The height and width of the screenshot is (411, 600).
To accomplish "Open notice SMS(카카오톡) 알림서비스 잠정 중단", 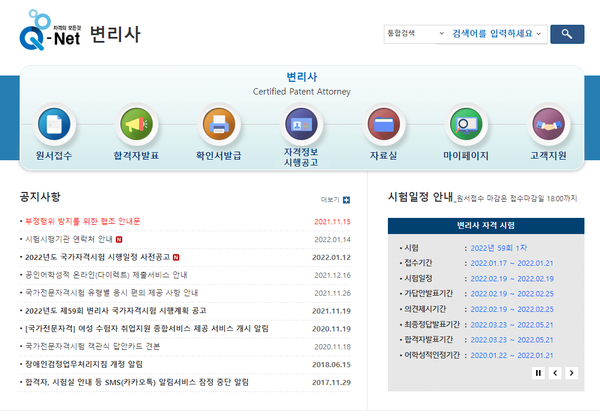I will [x=137, y=382].
